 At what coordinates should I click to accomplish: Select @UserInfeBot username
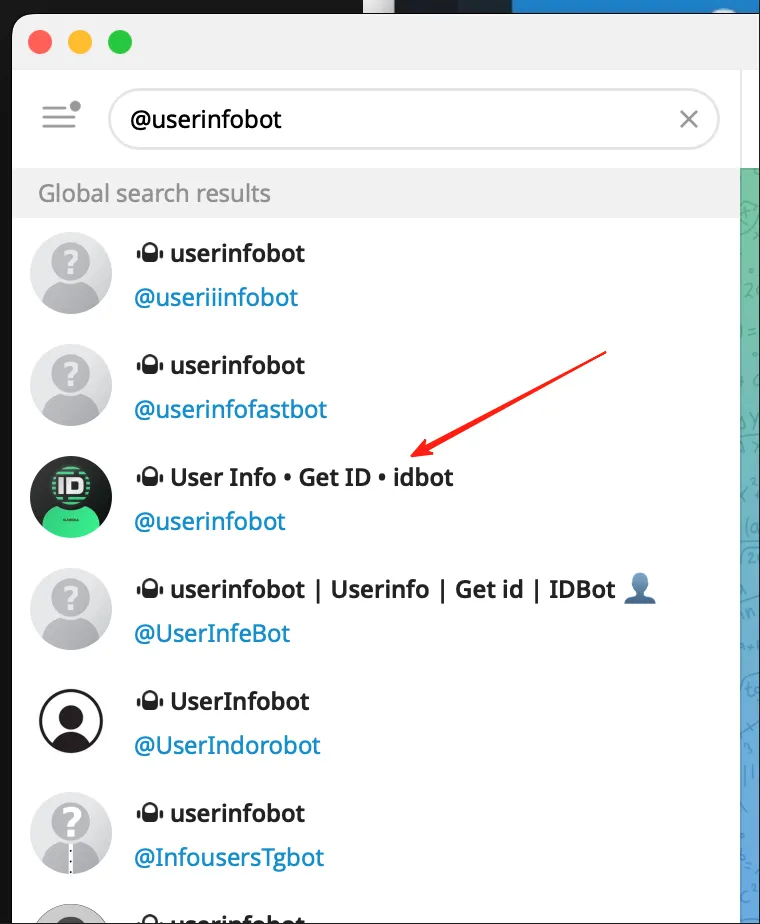coord(212,633)
